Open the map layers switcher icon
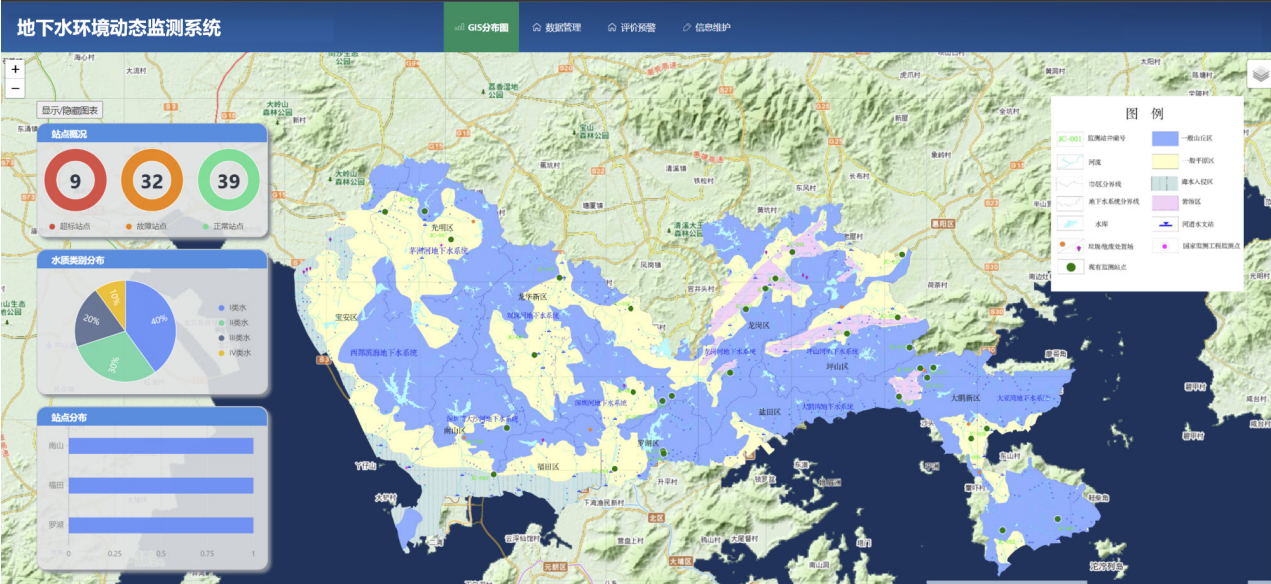 point(1259,75)
